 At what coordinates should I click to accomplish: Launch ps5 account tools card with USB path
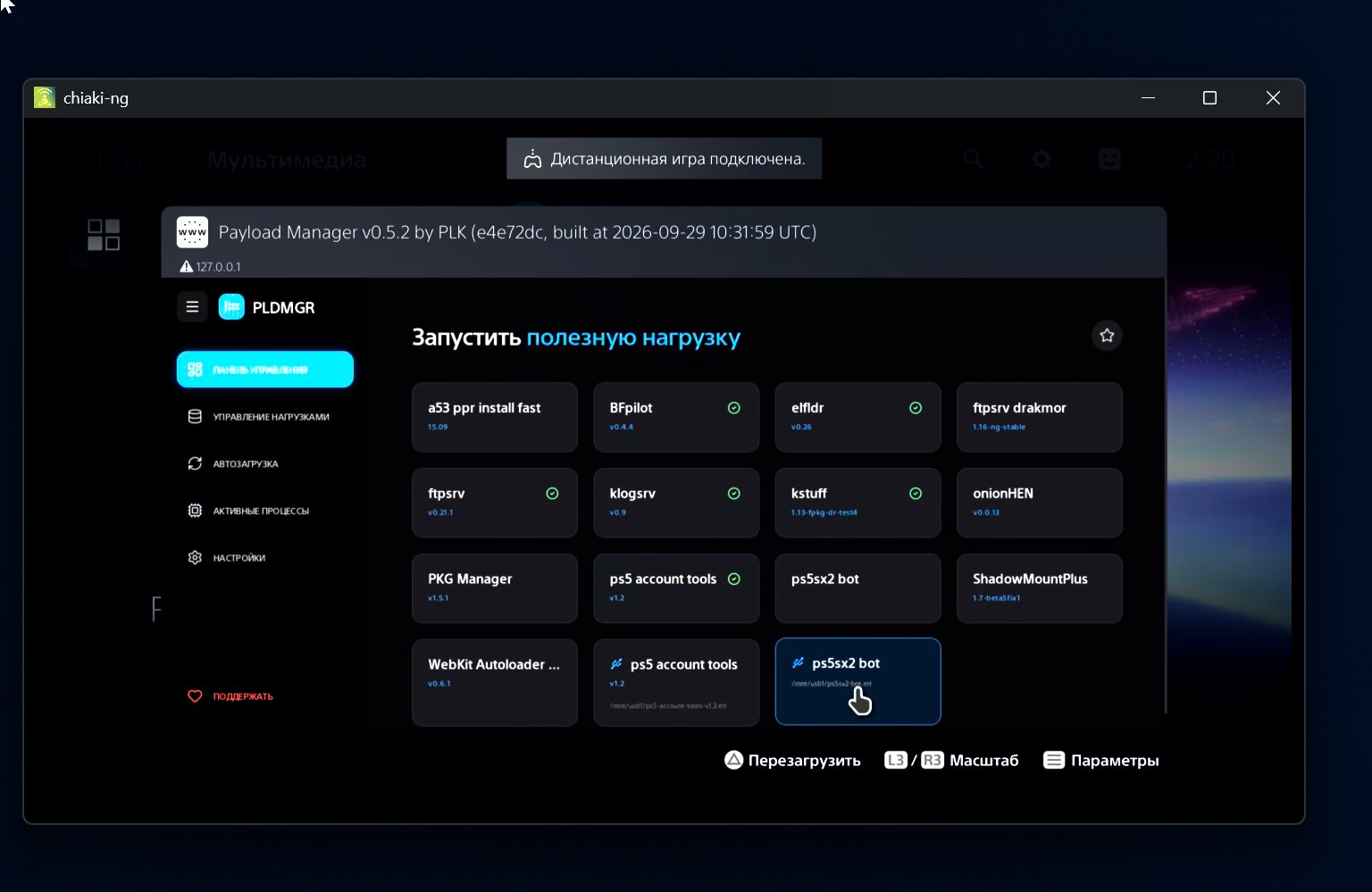[x=676, y=682]
